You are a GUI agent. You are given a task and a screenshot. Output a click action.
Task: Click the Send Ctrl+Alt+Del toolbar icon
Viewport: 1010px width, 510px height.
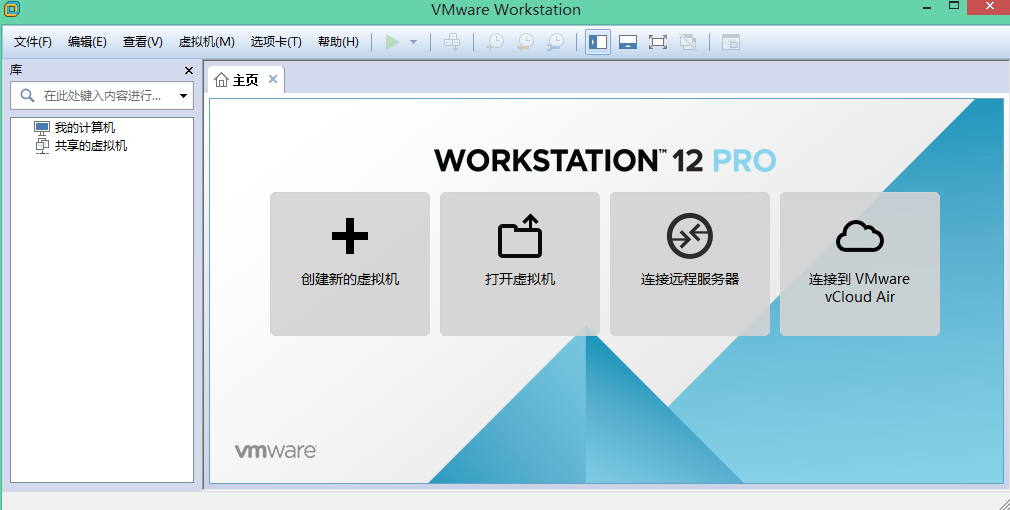coord(452,42)
